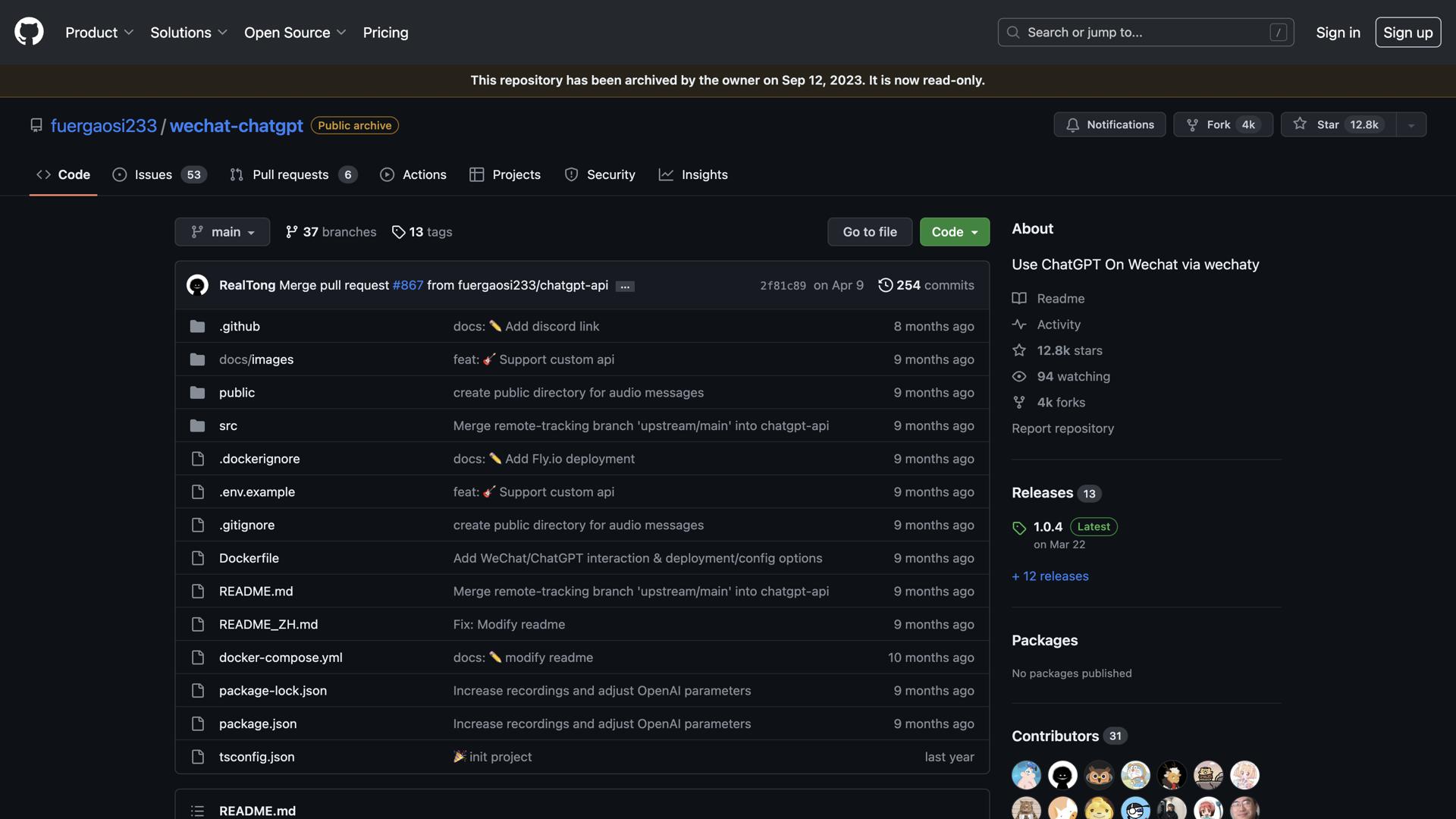This screenshot has height=819, width=1456.
Task: Switch to the Issues tab
Action: pyautogui.click(x=159, y=174)
